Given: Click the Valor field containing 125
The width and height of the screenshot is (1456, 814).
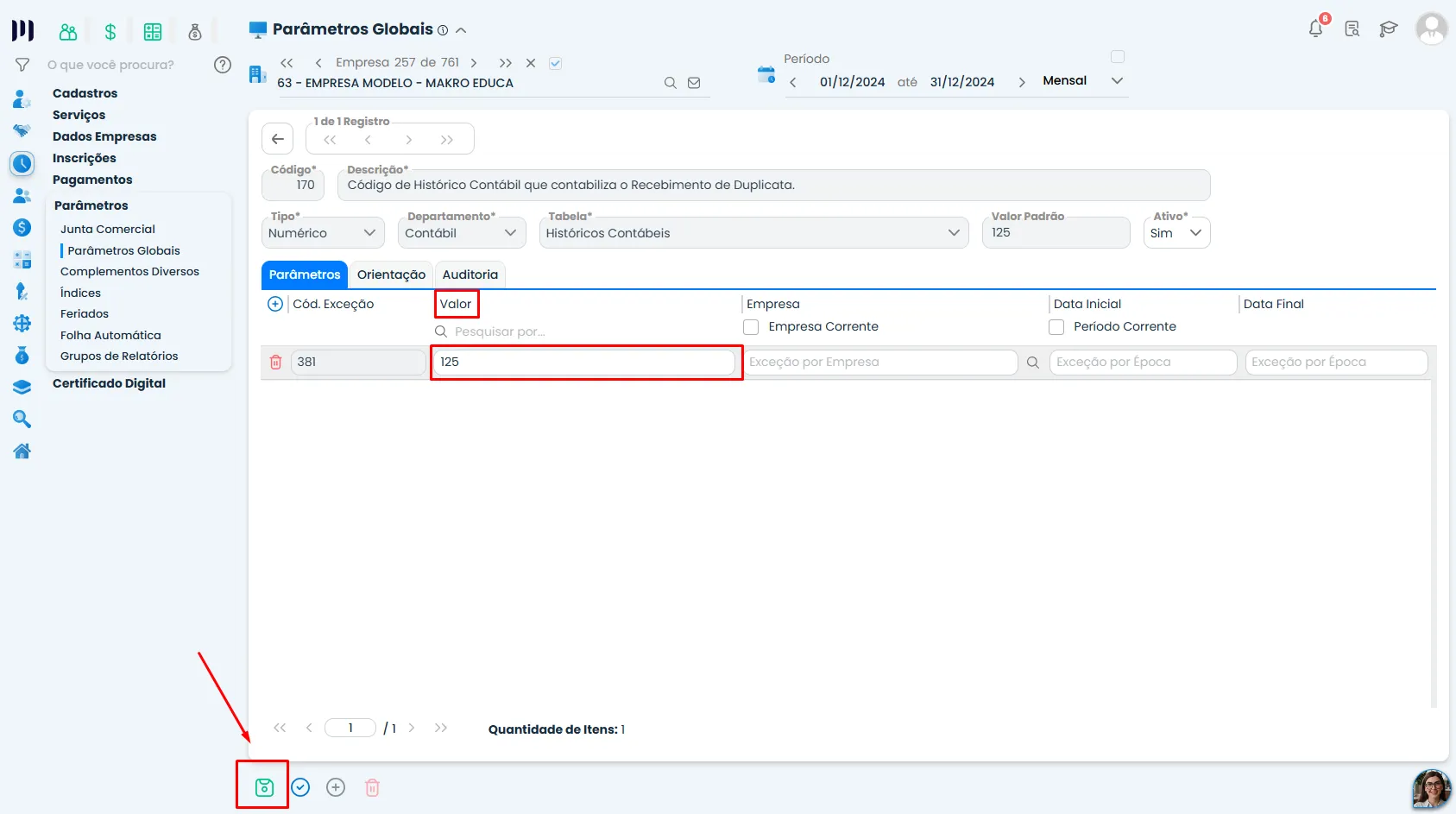Looking at the screenshot, I should point(584,363).
